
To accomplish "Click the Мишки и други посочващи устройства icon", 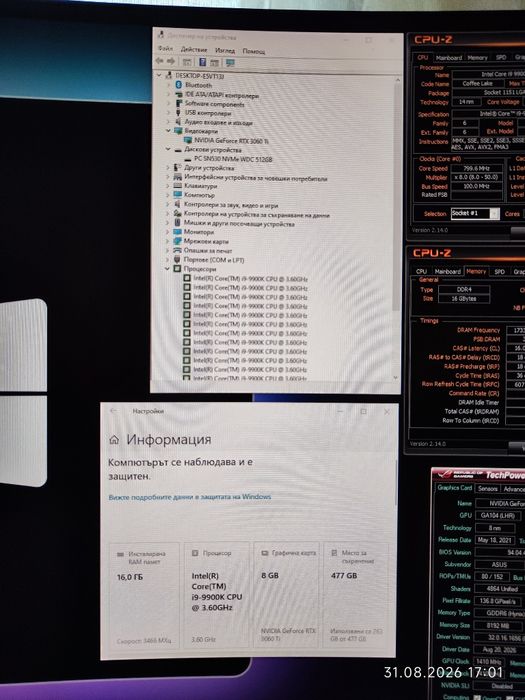I will tap(177, 223).
